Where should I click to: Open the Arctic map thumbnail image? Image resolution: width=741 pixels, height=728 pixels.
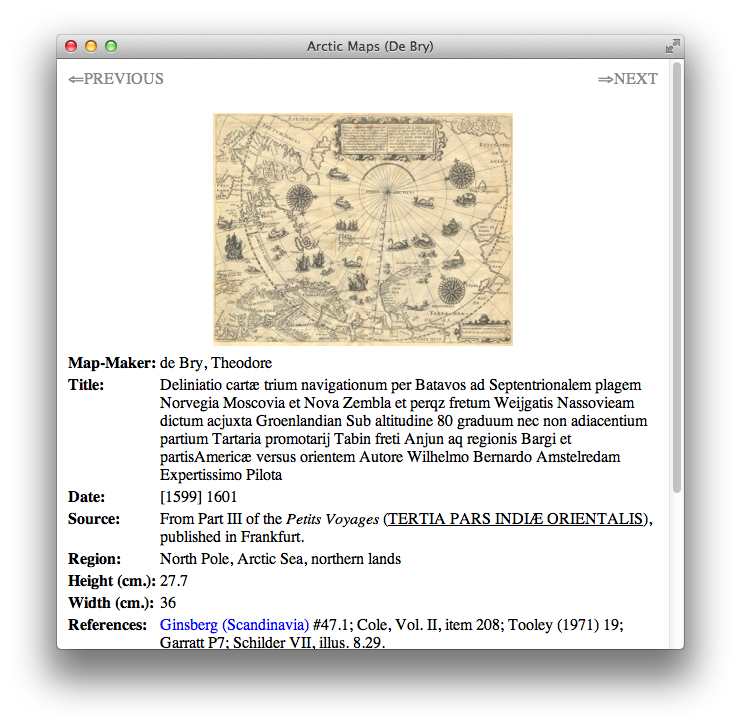click(x=363, y=229)
